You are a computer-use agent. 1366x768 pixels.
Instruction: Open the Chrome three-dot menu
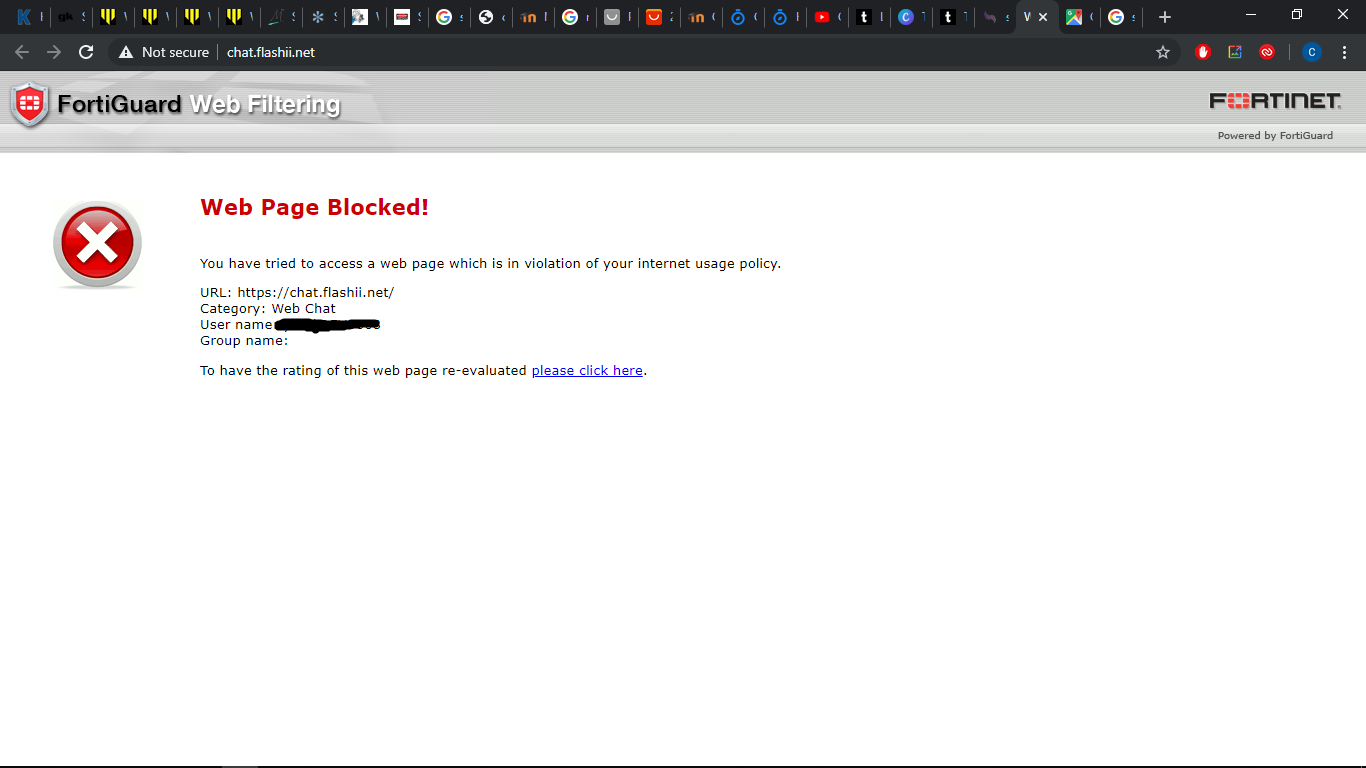click(1344, 52)
